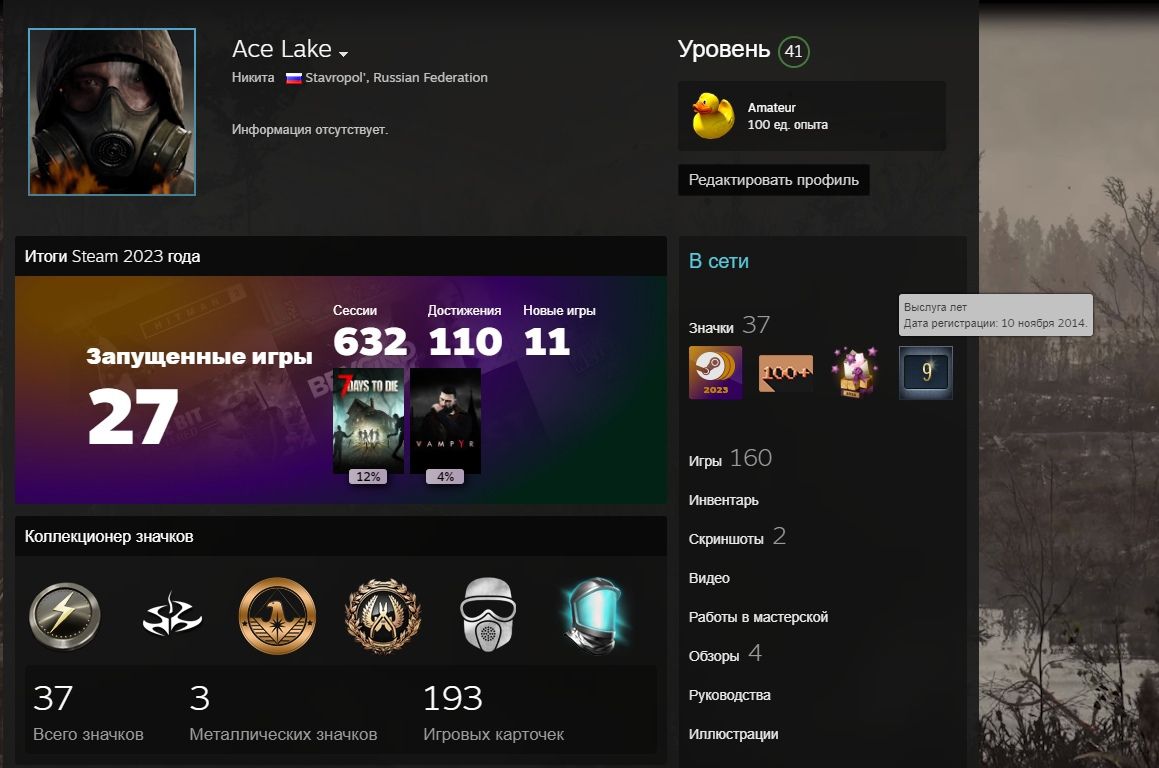1159x768 pixels.
Task: Click the 37 Всего значков total
Action: coord(88,713)
